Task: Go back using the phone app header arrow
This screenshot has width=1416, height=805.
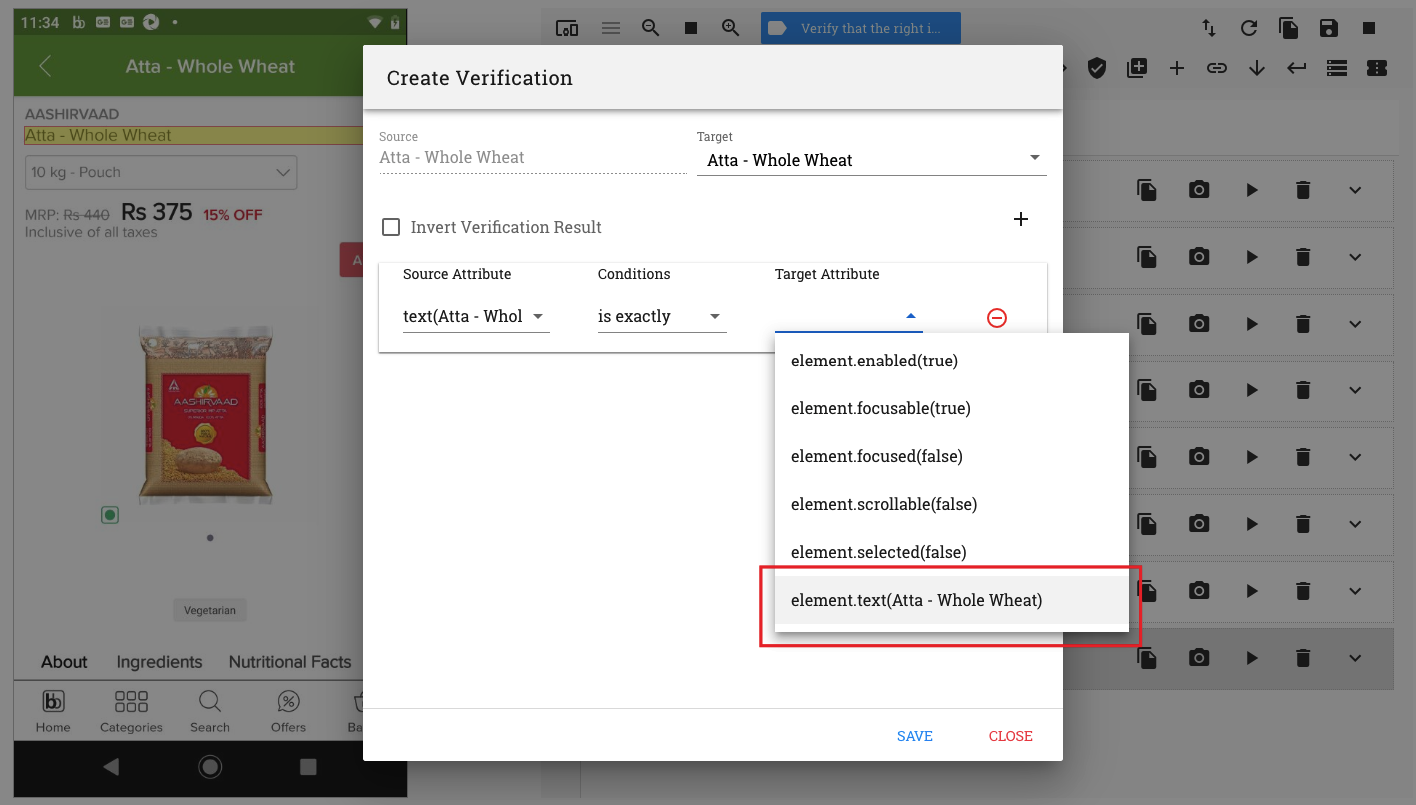Action: (45, 66)
